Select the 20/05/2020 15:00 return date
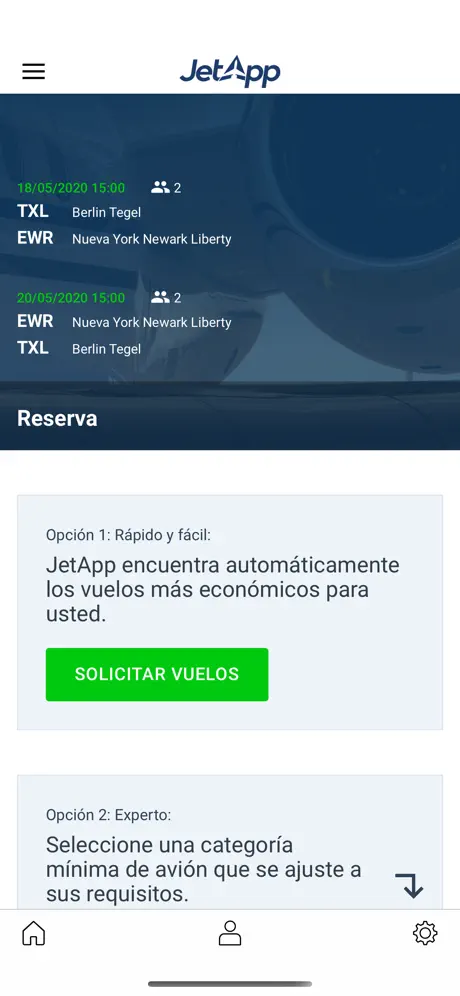 pos(71,298)
